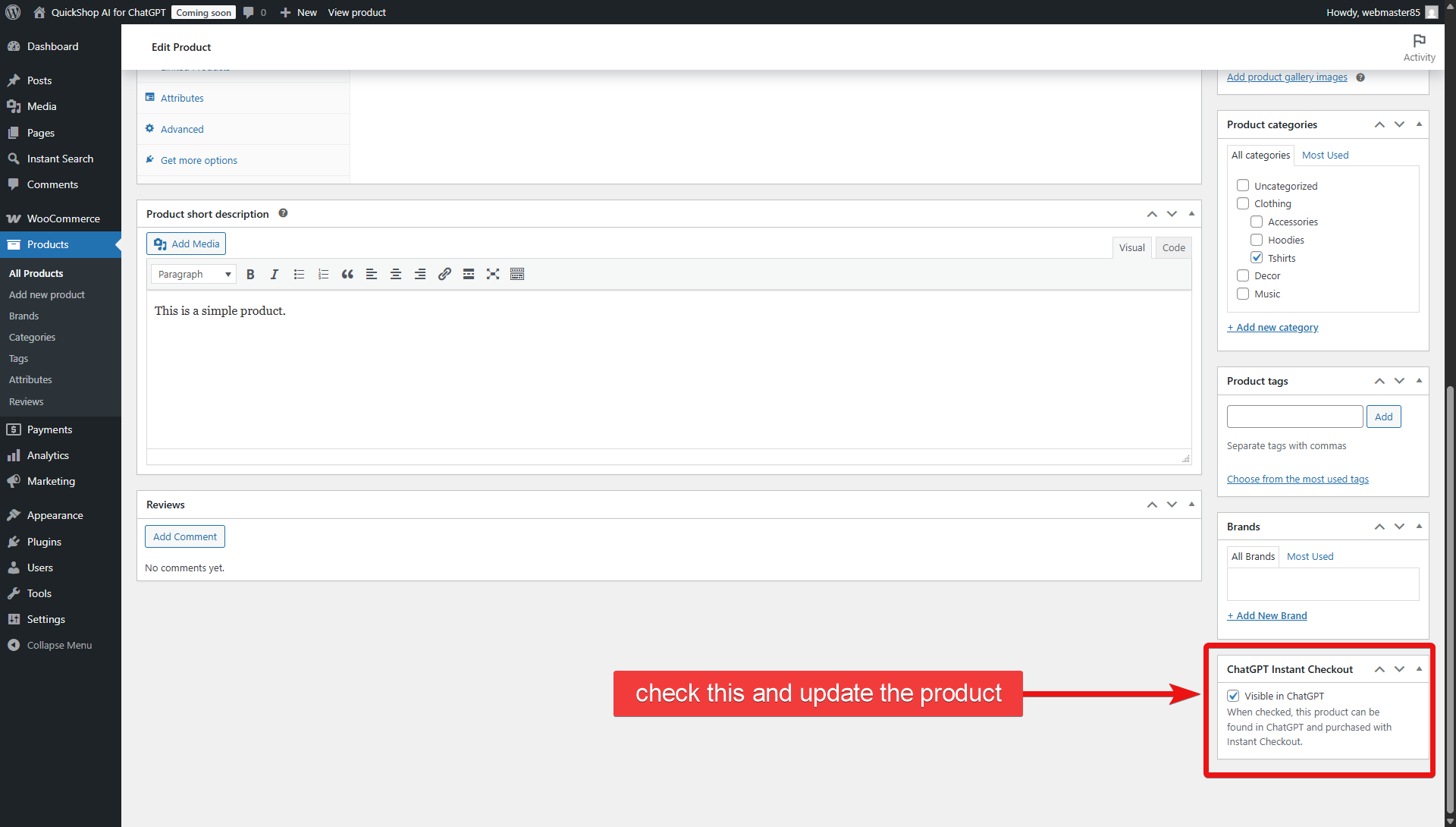This screenshot has width=1456, height=827.
Task: Switch the editor to Code view
Action: [1173, 247]
